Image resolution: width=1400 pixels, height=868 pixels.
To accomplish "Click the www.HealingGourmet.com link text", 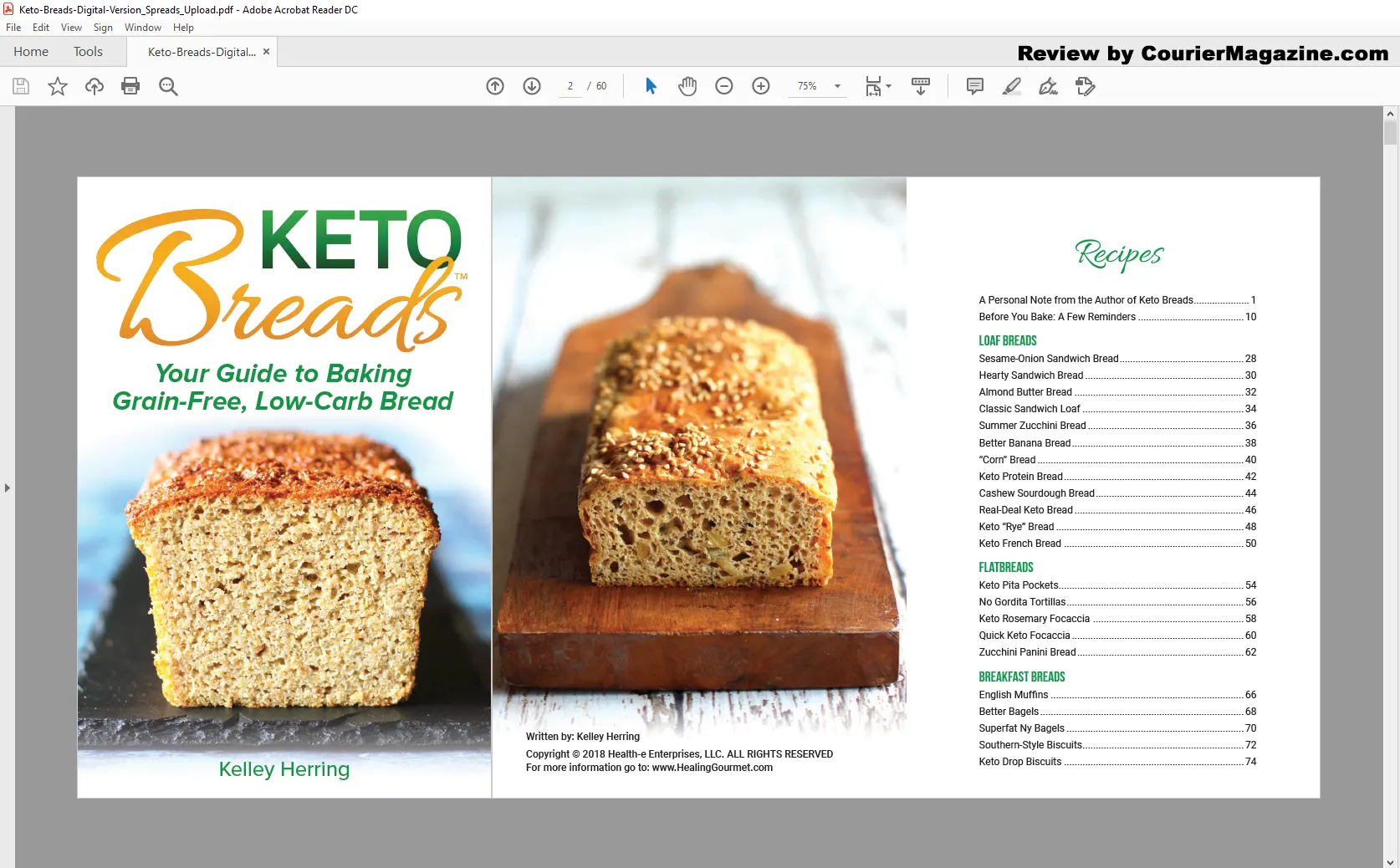I will 712,768.
